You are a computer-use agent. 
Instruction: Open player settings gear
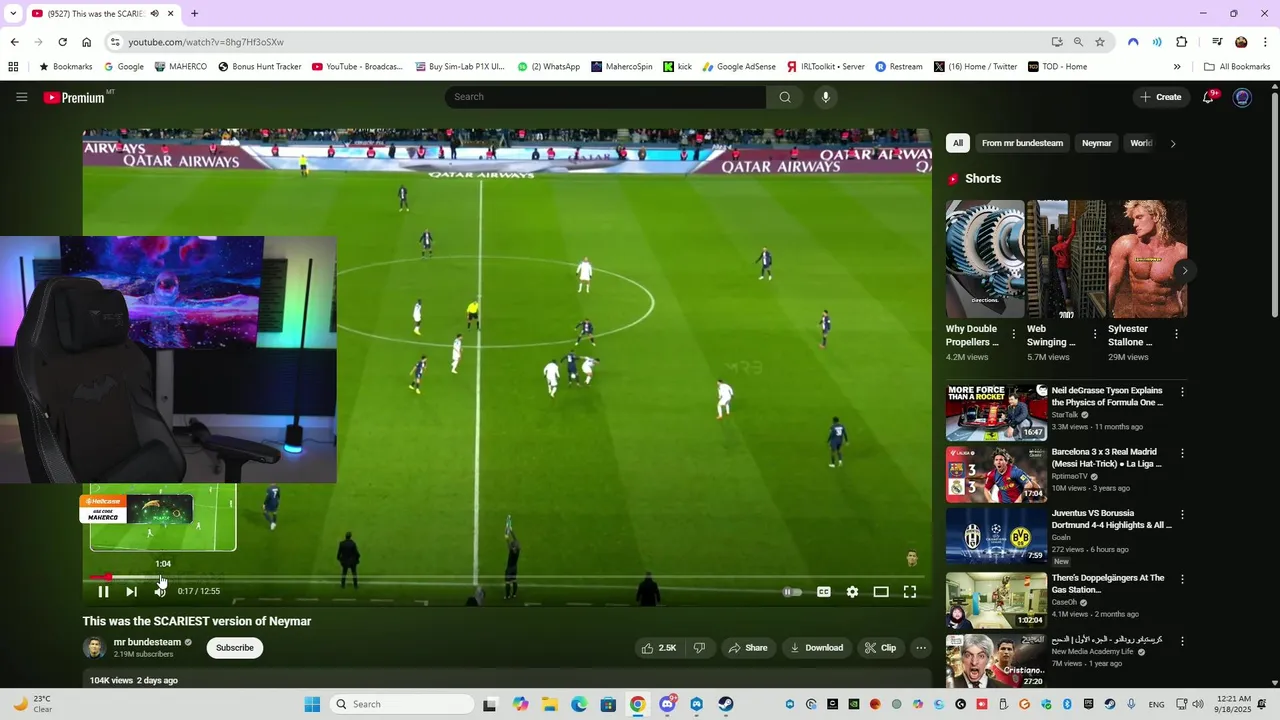point(852,592)
